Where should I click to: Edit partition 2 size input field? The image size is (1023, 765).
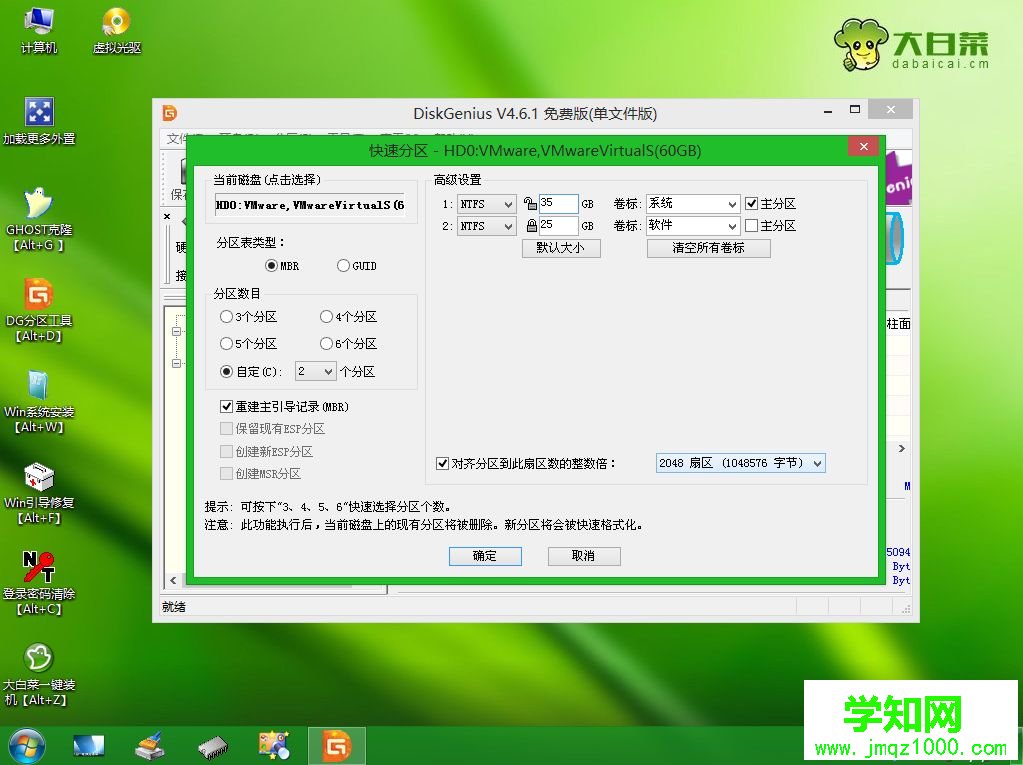(557, 225)
